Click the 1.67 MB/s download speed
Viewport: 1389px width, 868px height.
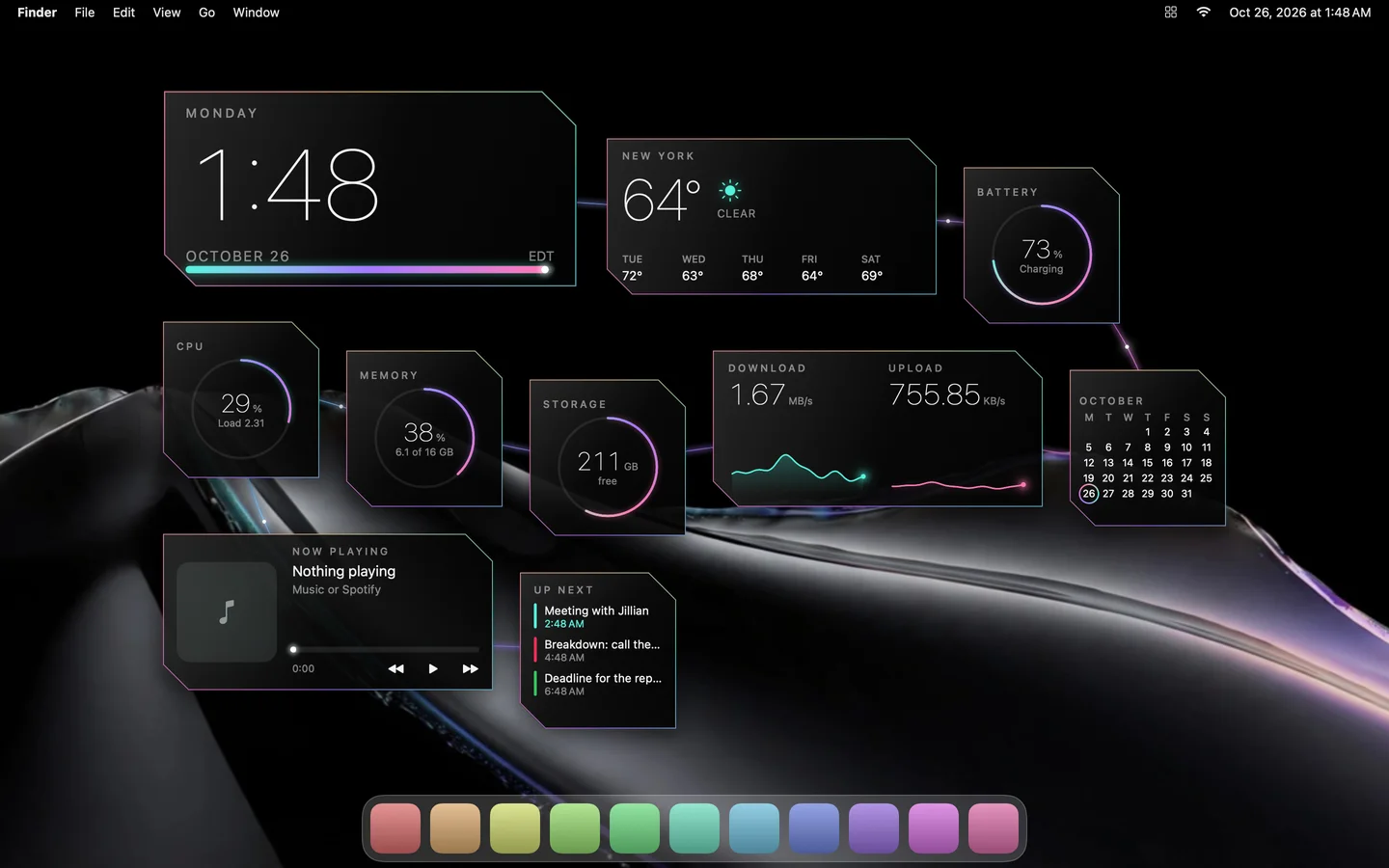click(772, 394)
